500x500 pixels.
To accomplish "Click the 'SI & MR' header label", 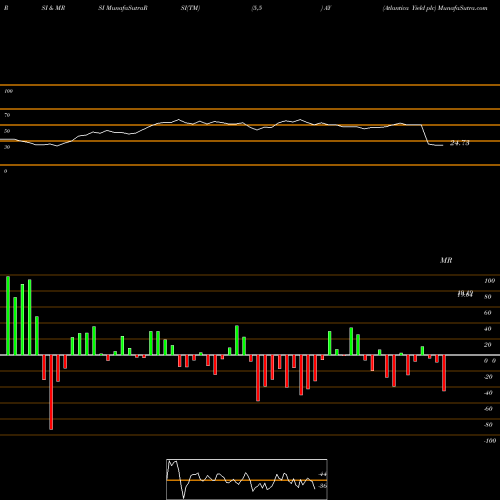I will [x=53, y=8].
